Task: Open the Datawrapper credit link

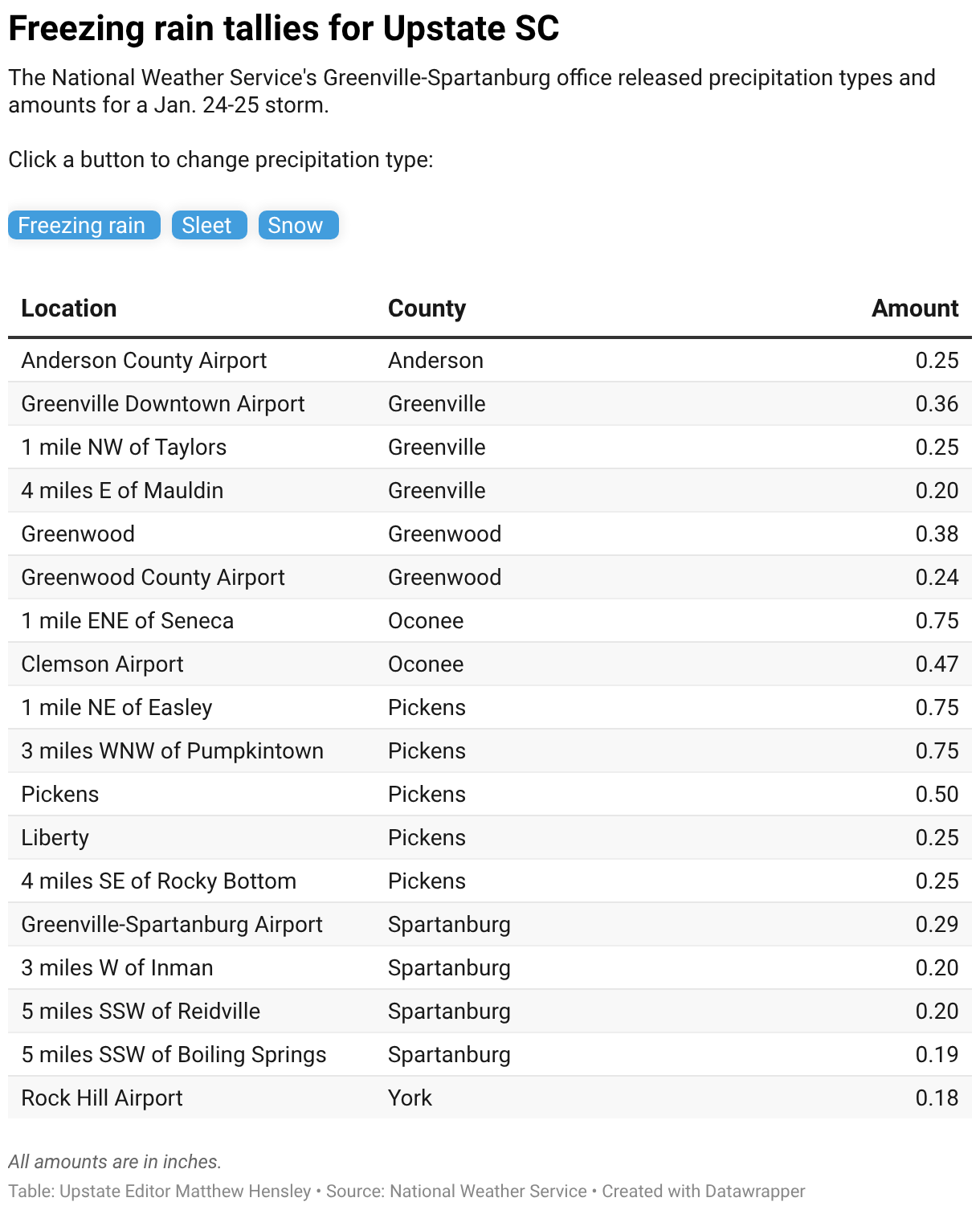Action: (x=704, y=1191)
